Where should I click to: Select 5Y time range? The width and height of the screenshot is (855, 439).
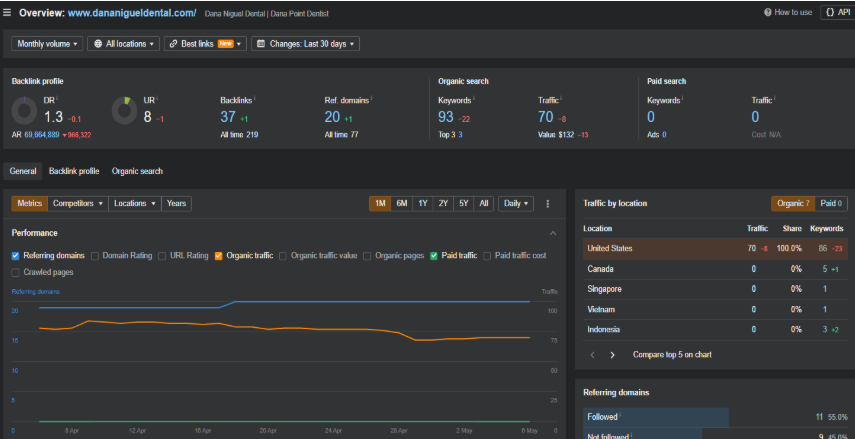tap(463, 203)
